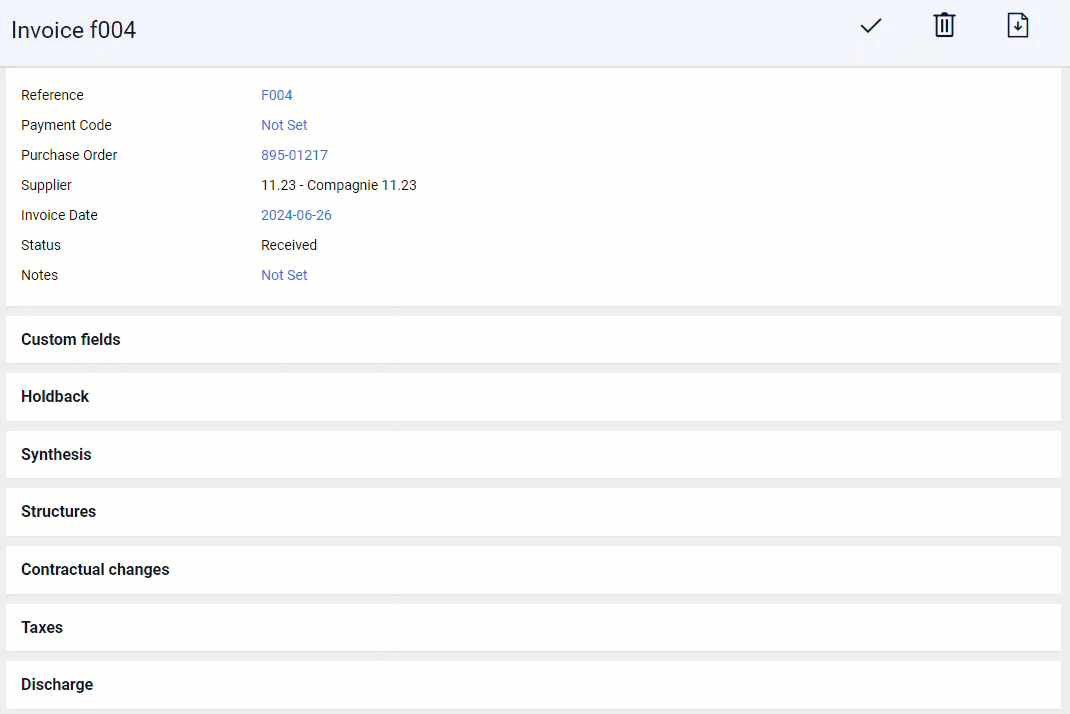Click the Invoice f004 page title

tap(73, 30)
